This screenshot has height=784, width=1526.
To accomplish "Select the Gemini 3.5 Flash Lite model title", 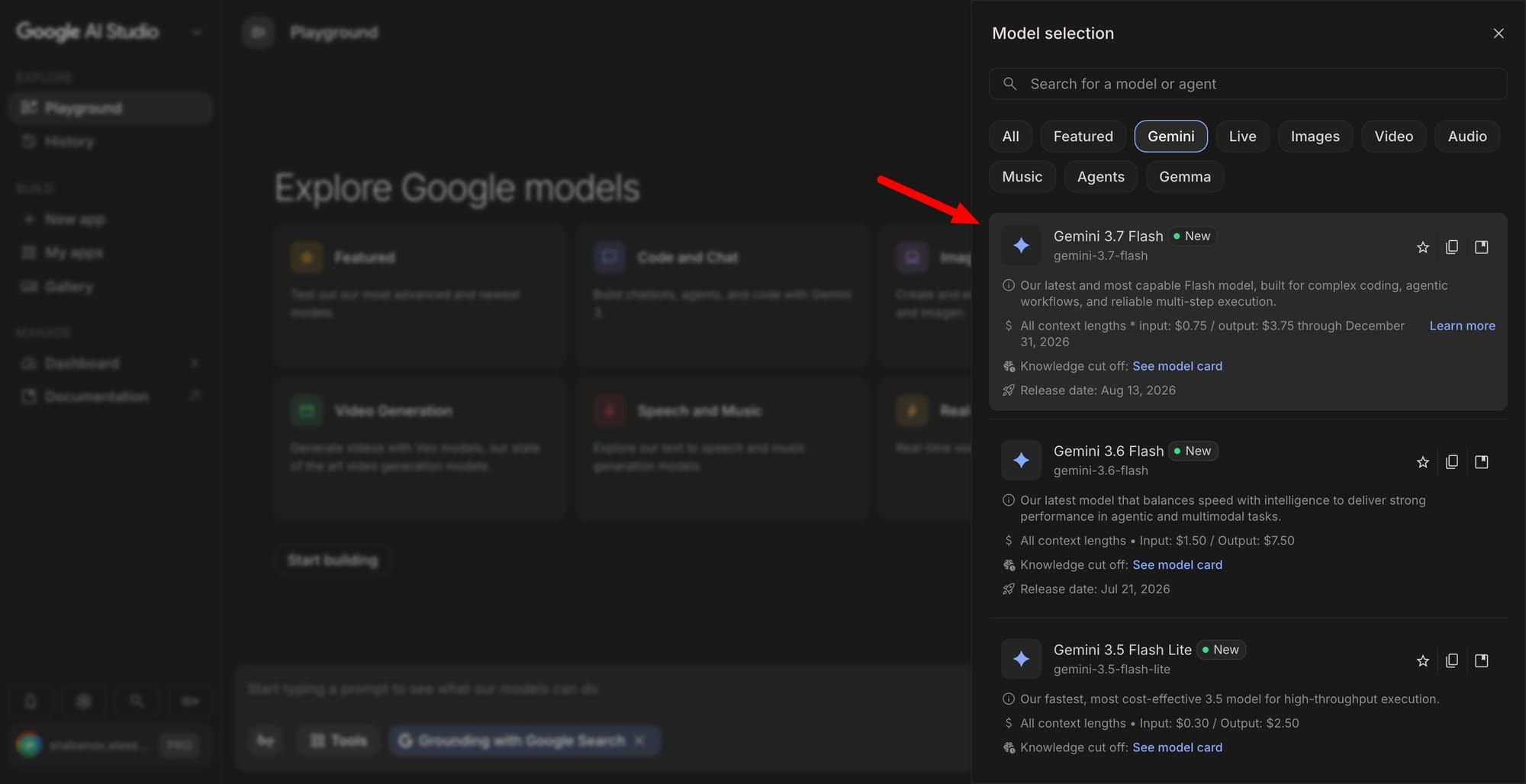I will 1122,650.
